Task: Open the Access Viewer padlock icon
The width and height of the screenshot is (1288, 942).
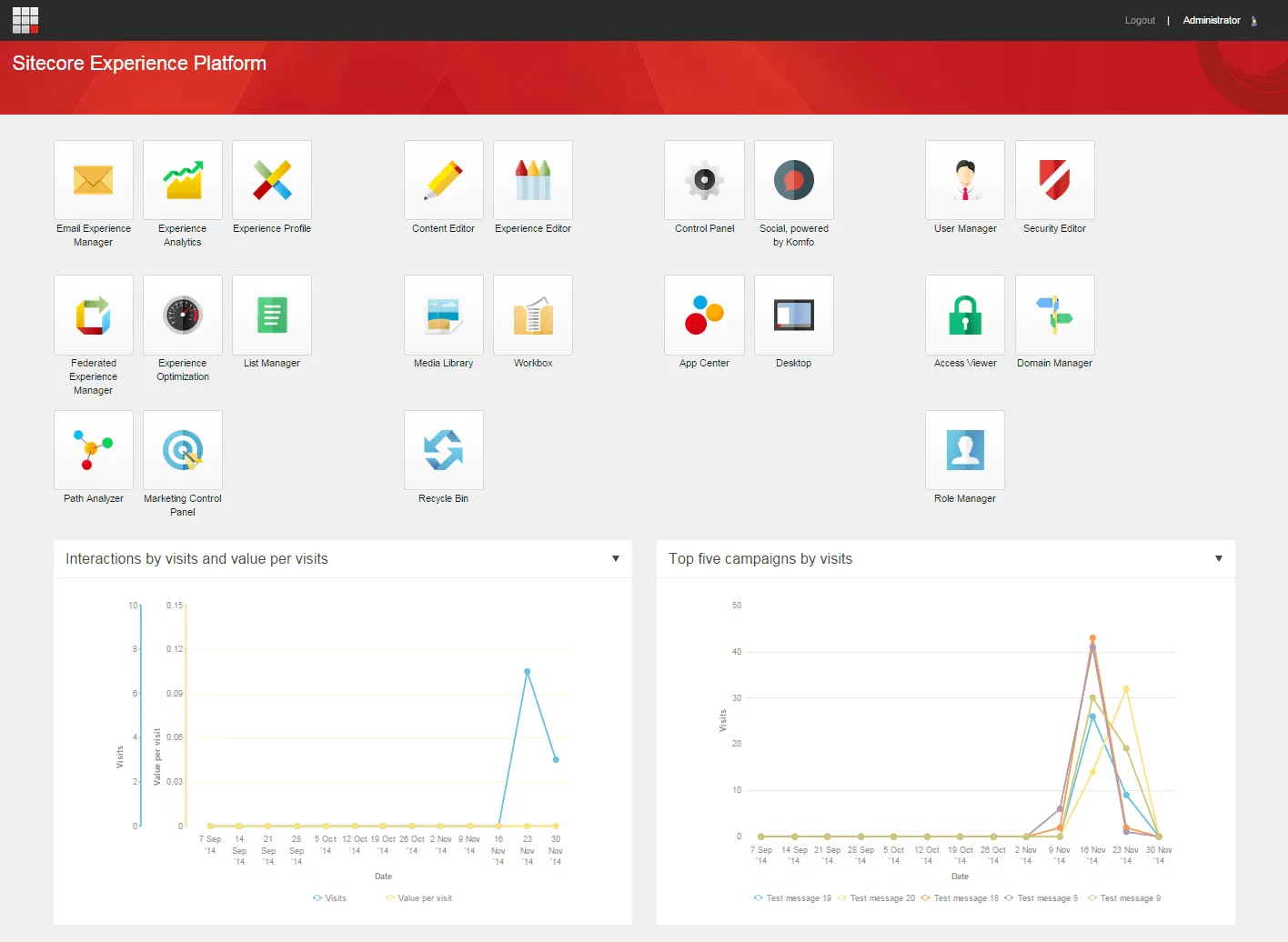Action: point(965,315)
